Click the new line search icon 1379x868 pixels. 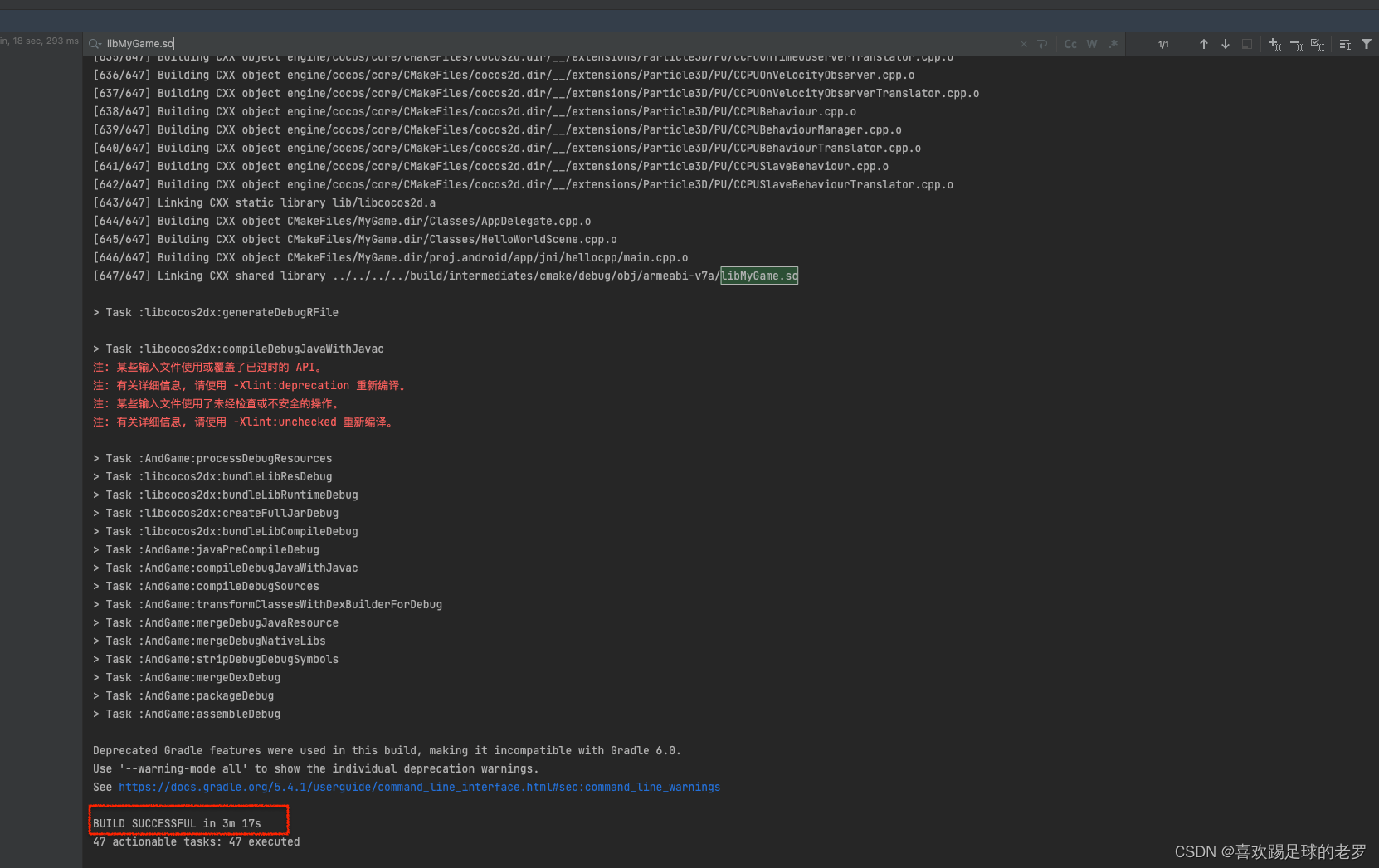pyautogui.click(x=1043, y=44)
